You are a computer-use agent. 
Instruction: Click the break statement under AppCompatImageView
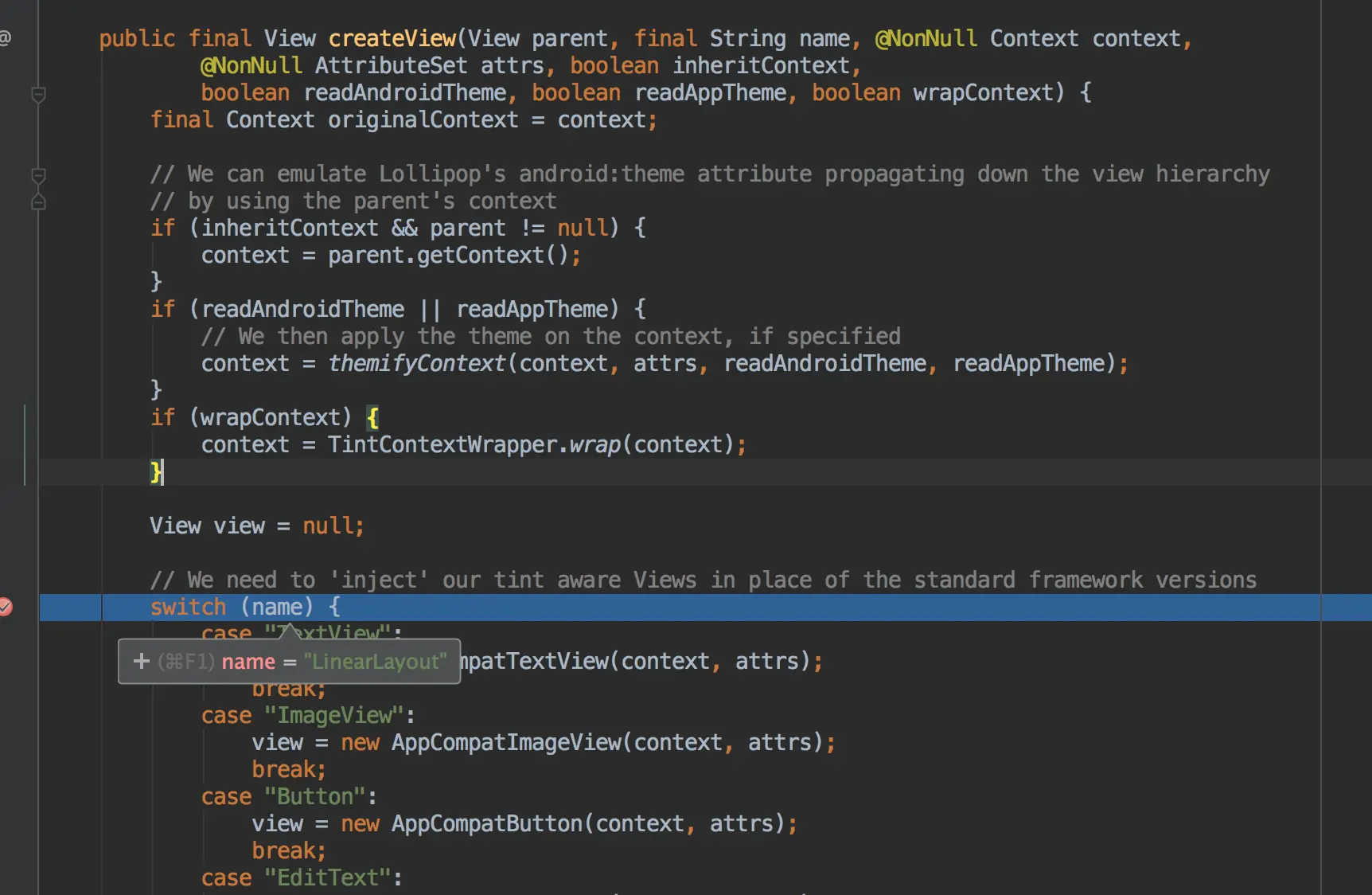pos(289,769)
